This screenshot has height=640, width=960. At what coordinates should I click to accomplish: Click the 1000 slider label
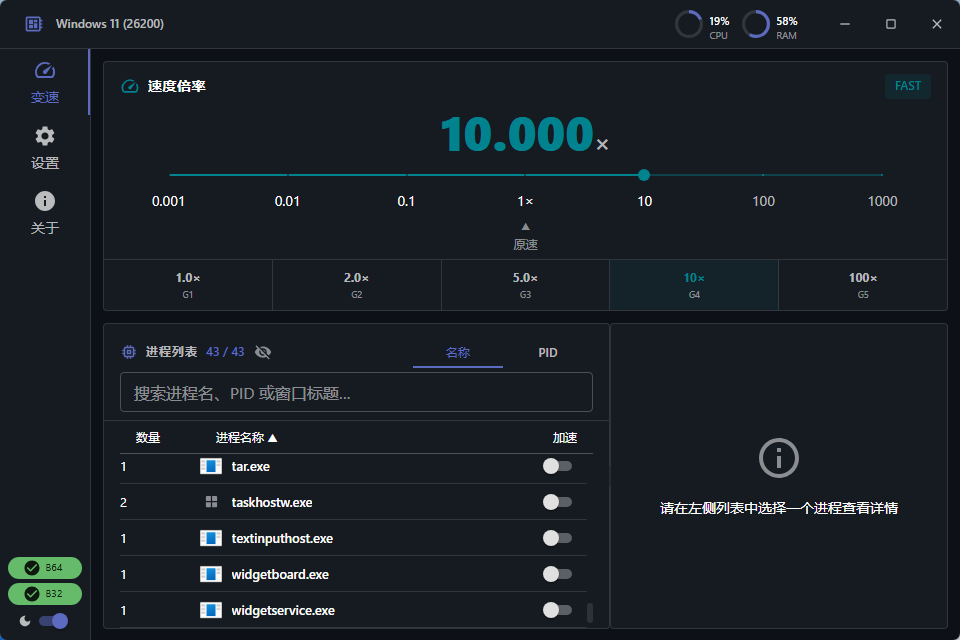pos(882,201)
